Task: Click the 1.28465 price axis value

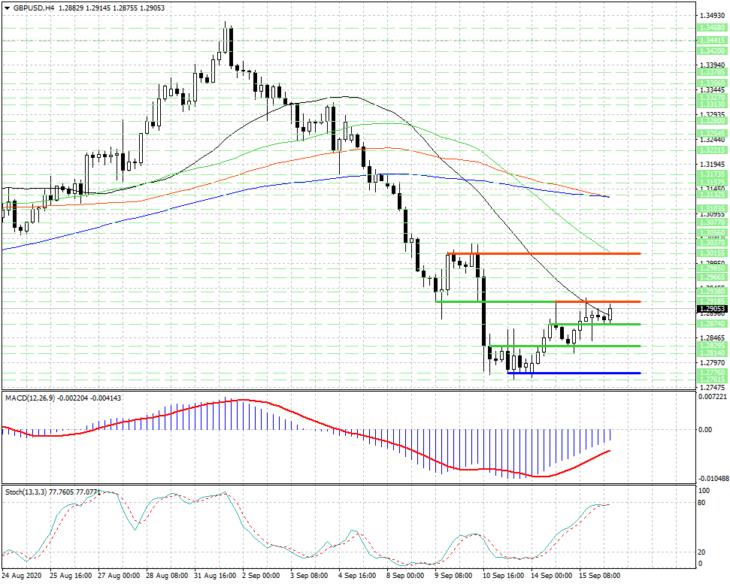Action: point(712,338)
